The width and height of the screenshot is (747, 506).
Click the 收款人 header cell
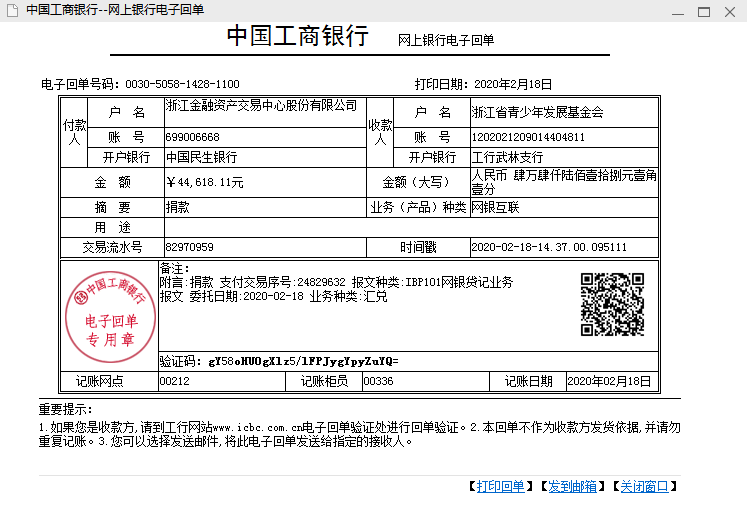tap(380, 132)
